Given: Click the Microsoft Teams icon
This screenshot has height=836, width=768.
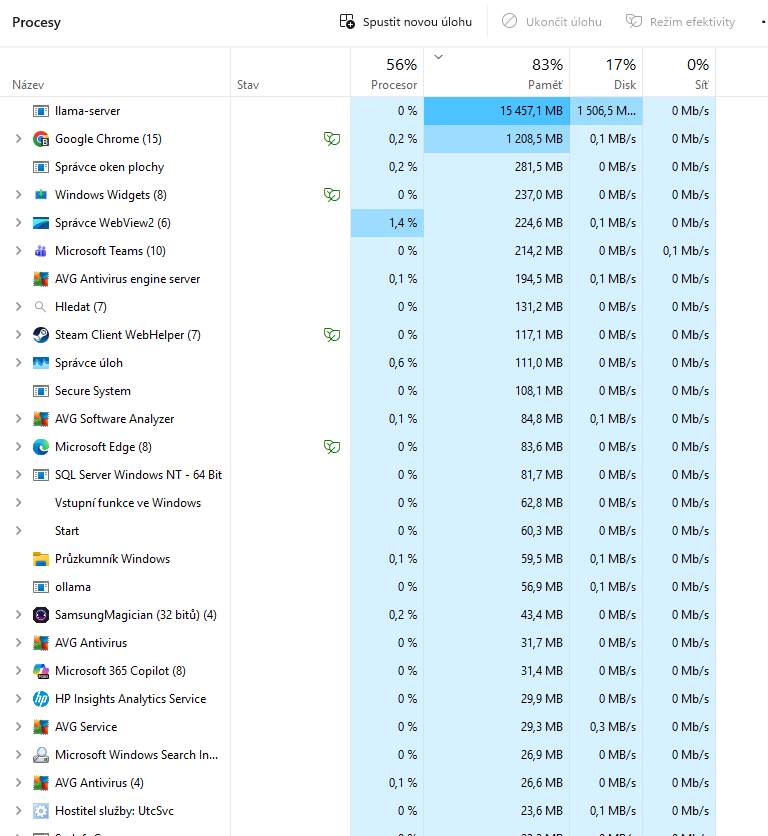Looking at the screenshot, I should coord(41,251).
